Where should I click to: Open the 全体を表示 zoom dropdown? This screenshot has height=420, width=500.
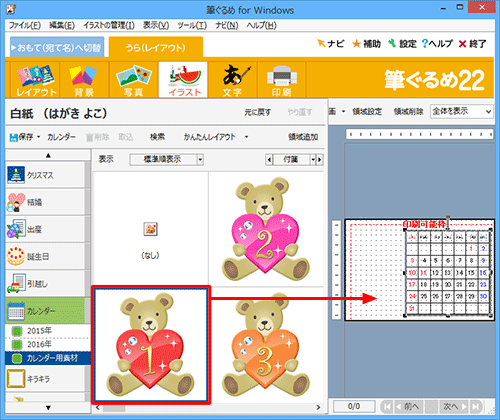click(461, 111)
